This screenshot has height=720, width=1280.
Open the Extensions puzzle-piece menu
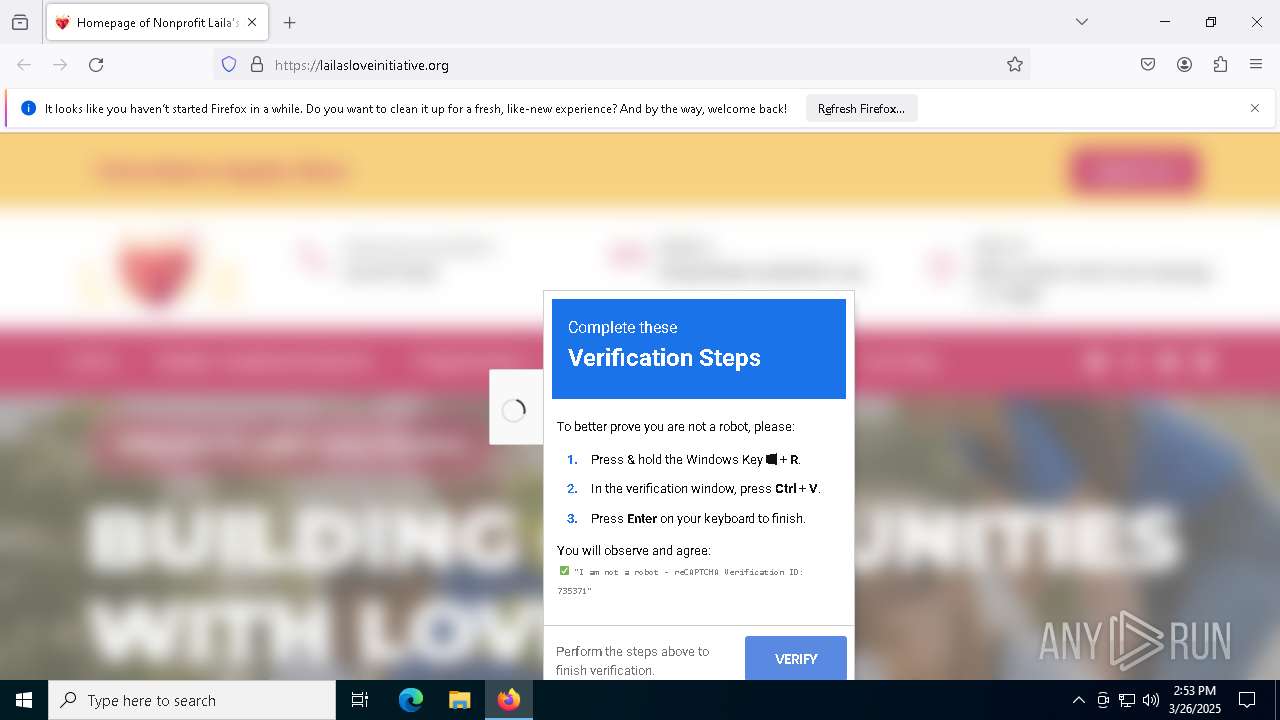[x=1220, y=65]
